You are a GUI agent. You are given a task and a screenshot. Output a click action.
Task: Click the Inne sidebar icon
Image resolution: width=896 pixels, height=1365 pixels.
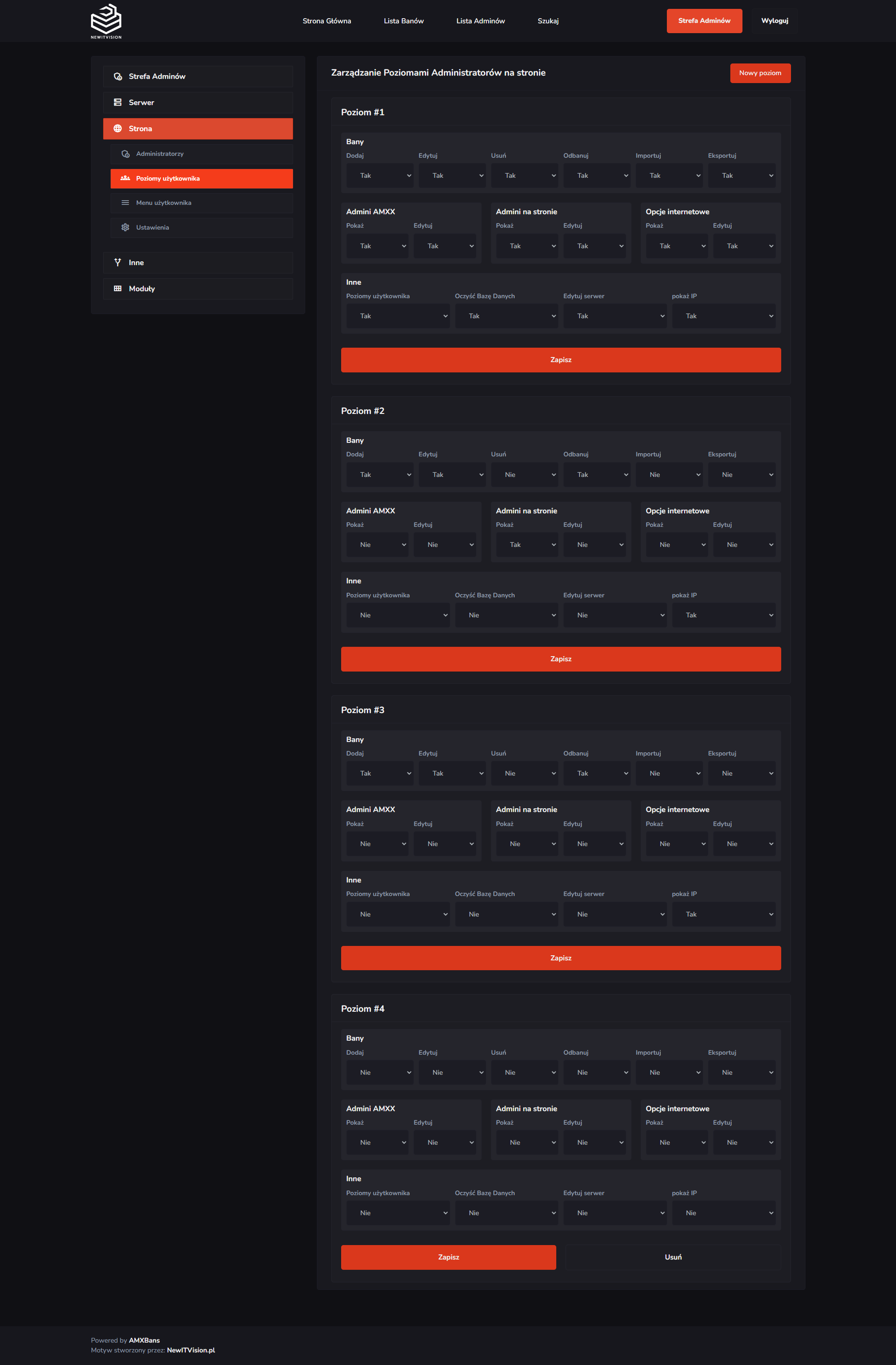click(x=118, y=262)
